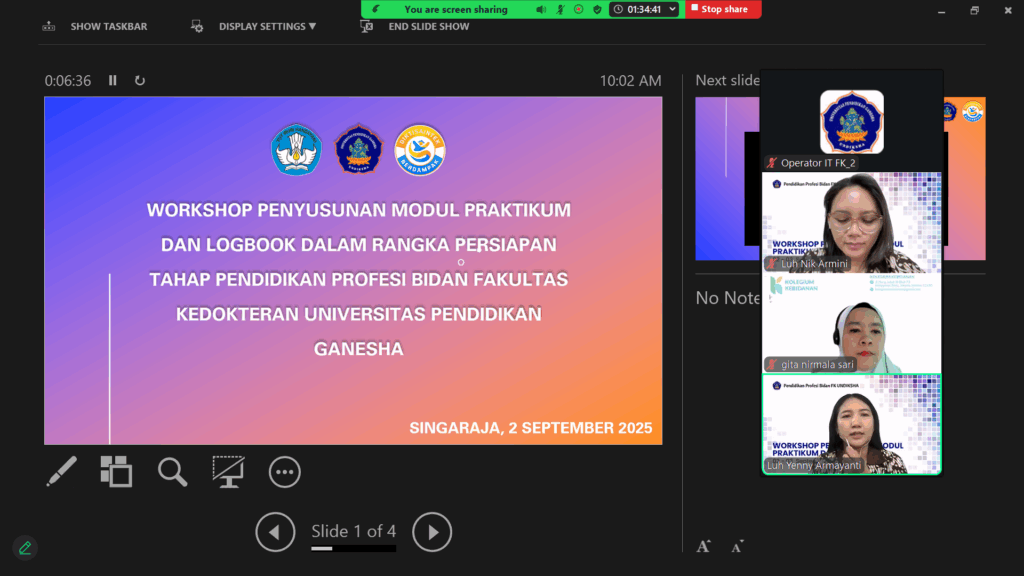
Task: Toggle shared computer sound speaker icon
Action: [541, 9]
